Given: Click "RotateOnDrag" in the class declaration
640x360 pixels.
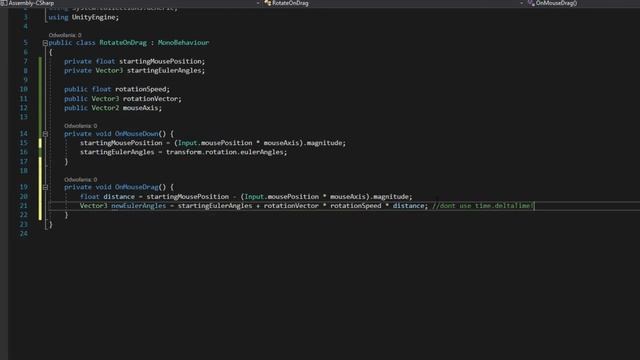Looking at the screenshot, I should [x=123, y=42].
